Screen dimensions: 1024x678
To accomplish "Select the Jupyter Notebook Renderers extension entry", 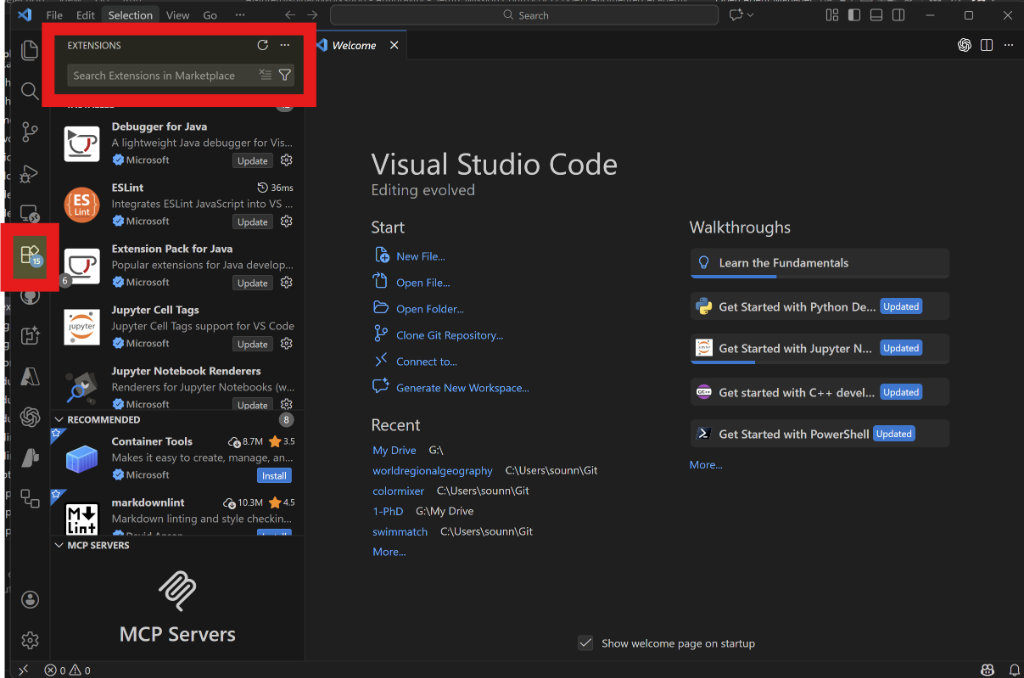I will tap(178, 387).
